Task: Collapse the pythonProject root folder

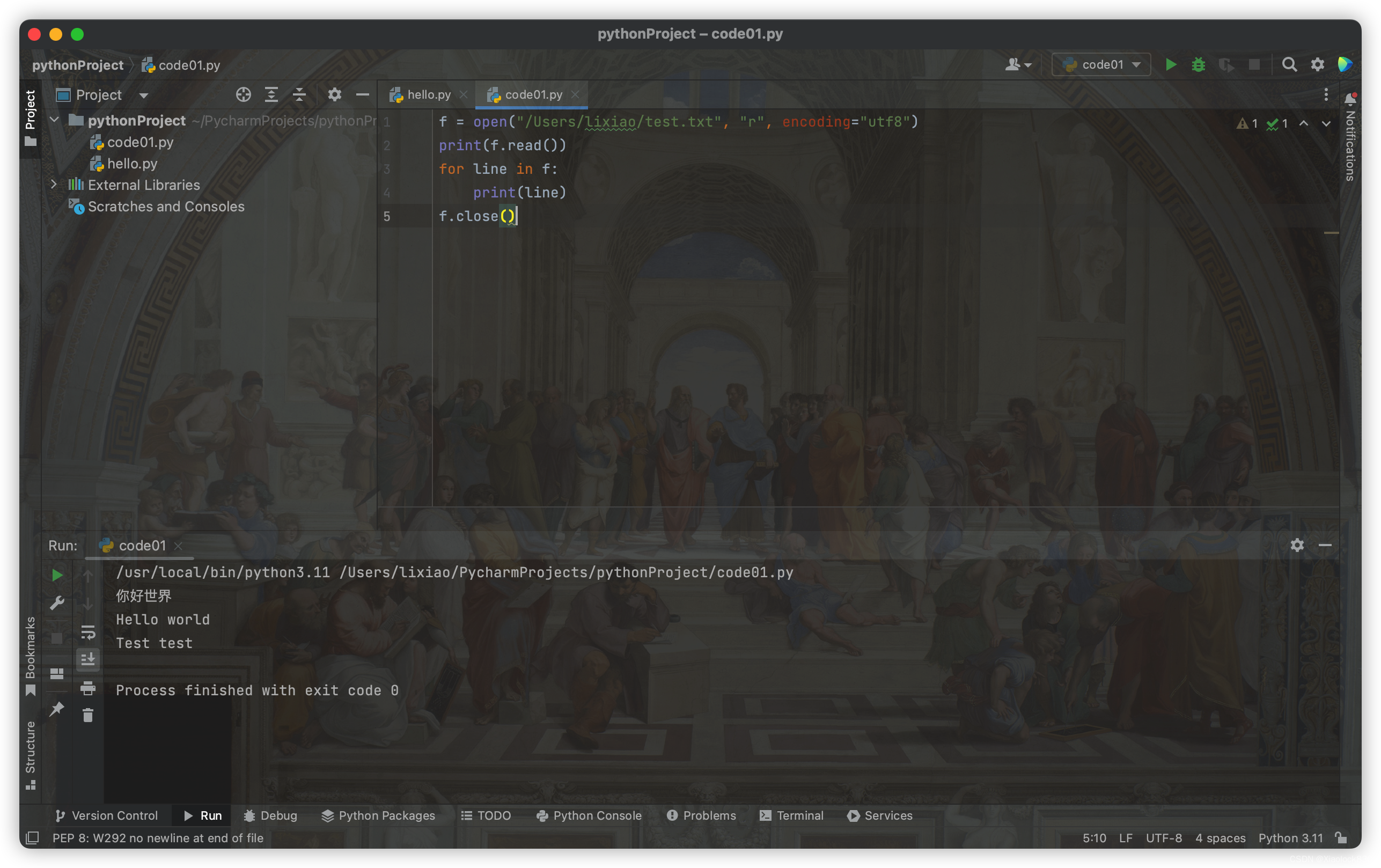Action: pos(55,120)
